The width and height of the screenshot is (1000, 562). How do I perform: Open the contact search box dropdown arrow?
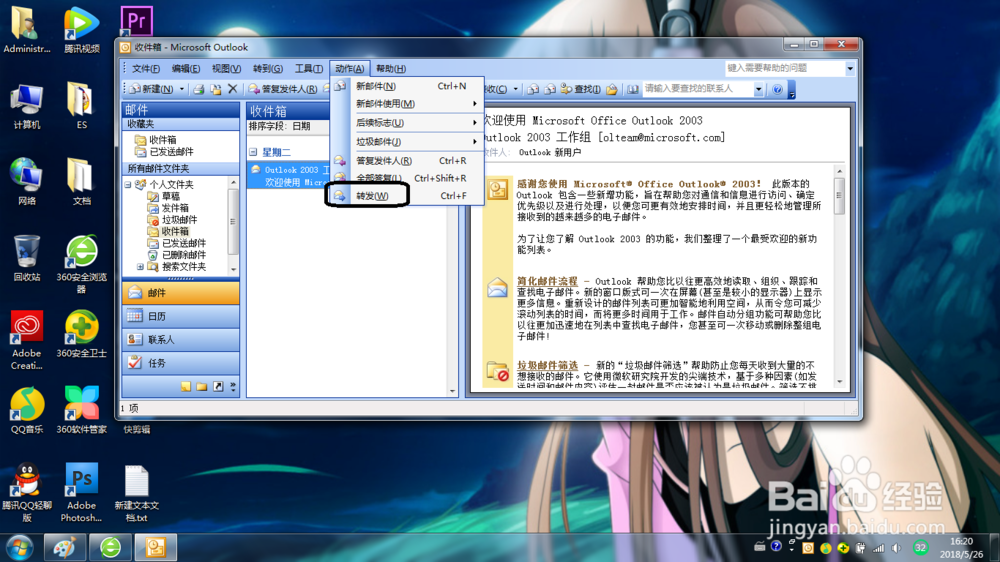(x=758, y=89)
